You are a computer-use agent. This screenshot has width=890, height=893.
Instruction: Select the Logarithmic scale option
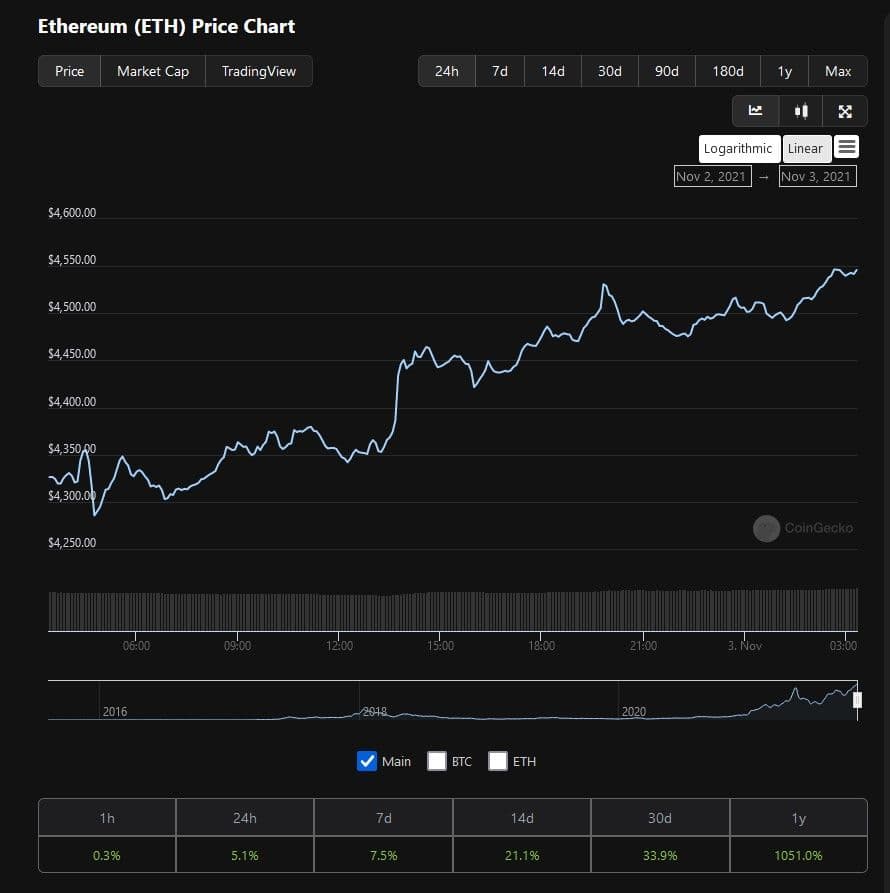pyautogui.click(x=738, y=149)
